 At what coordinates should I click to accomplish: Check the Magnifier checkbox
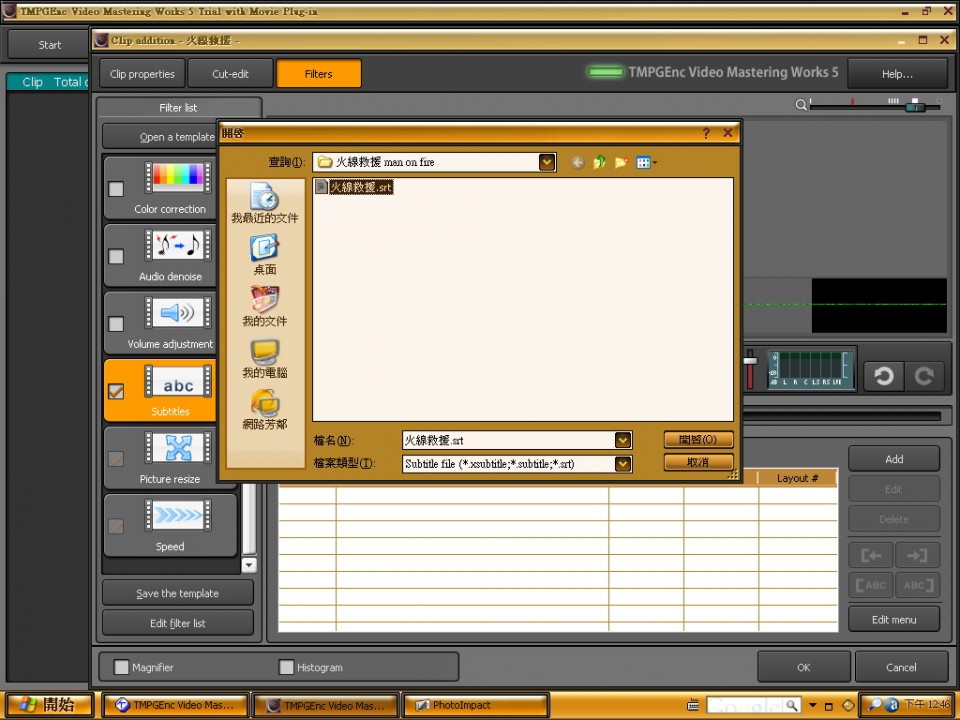[122, 667]
